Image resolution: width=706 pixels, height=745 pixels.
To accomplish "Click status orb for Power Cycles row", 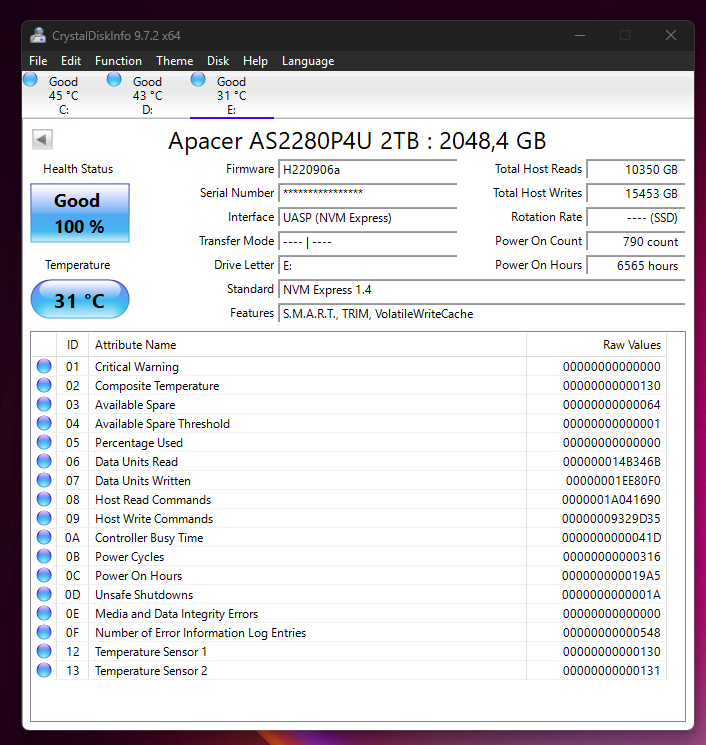I will pos(44,556).
